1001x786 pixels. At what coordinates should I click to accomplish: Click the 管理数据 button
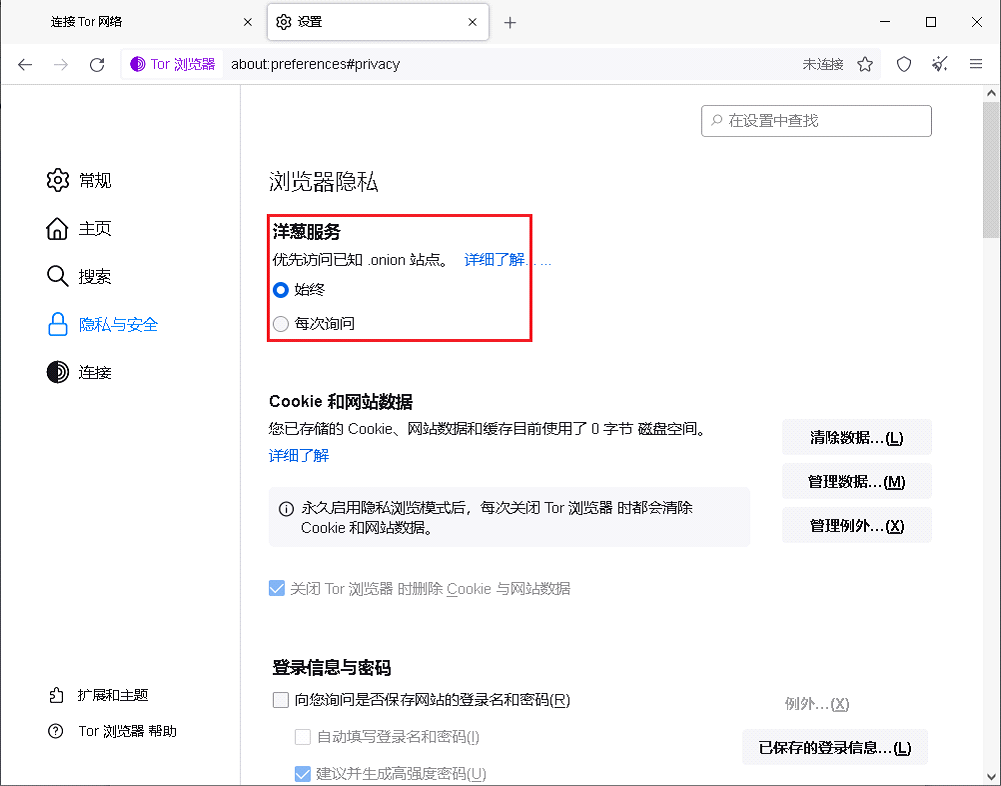tap(857, 481)
